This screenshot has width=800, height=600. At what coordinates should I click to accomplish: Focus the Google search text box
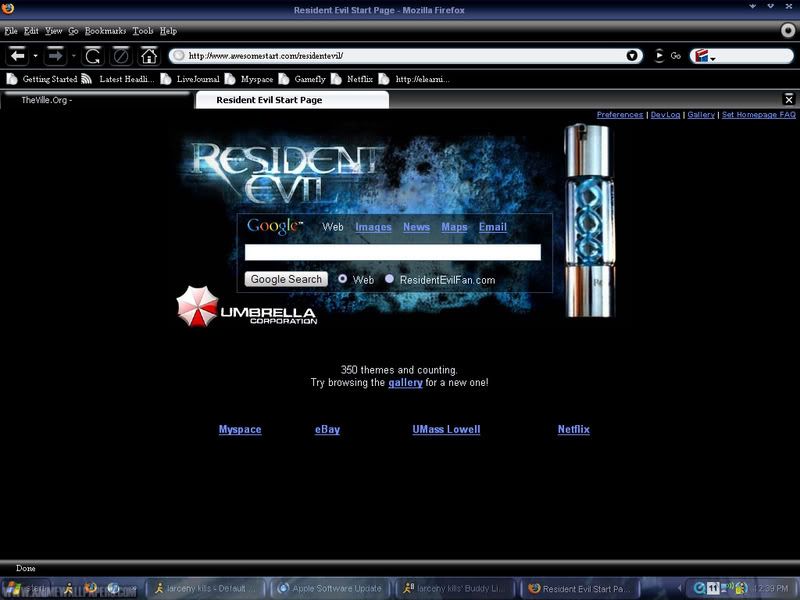393,252
